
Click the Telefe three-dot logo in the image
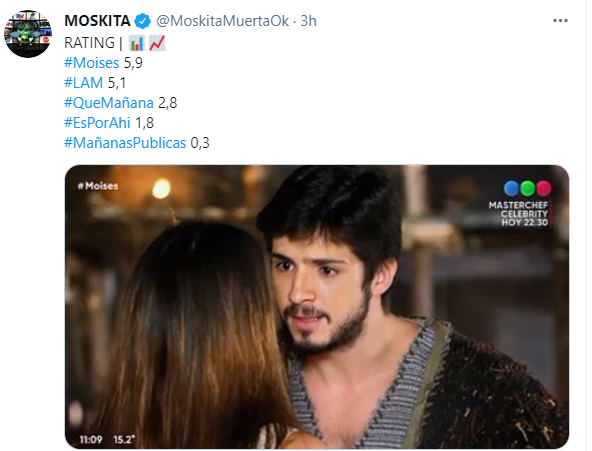point(527,188)
